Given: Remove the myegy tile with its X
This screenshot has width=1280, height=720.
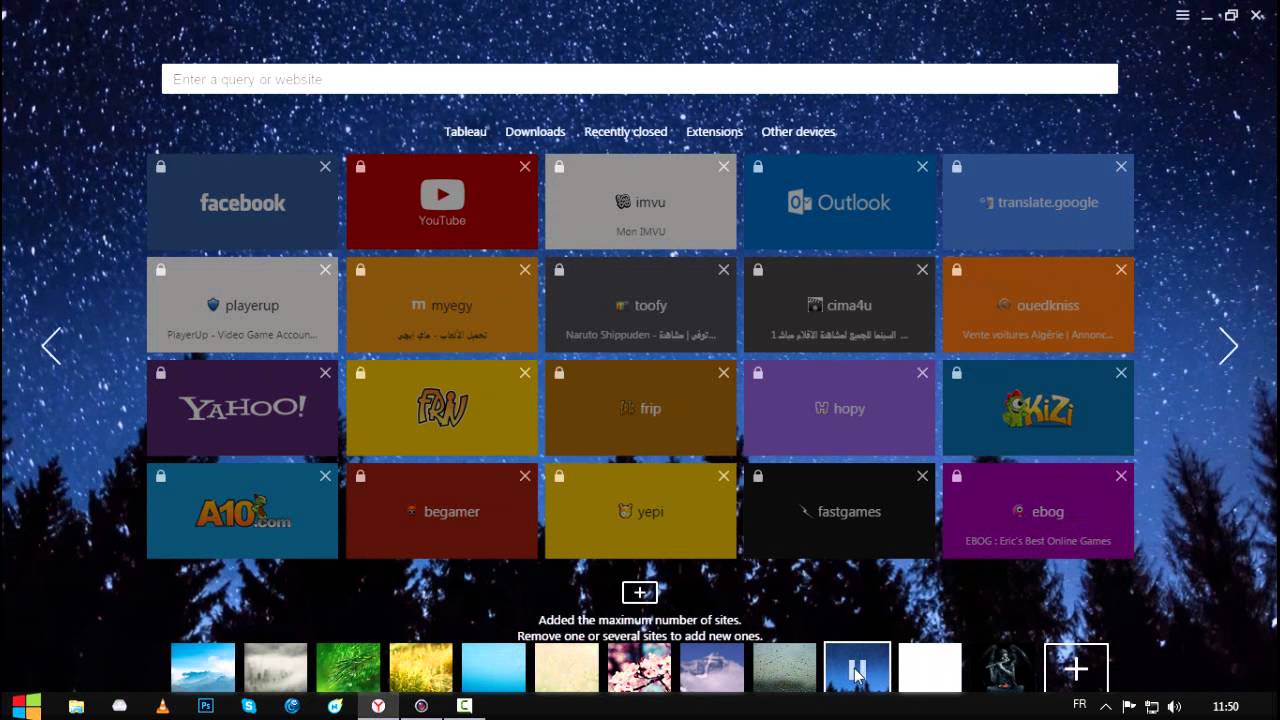Looking at the screenshot, I should coord(524,270).
